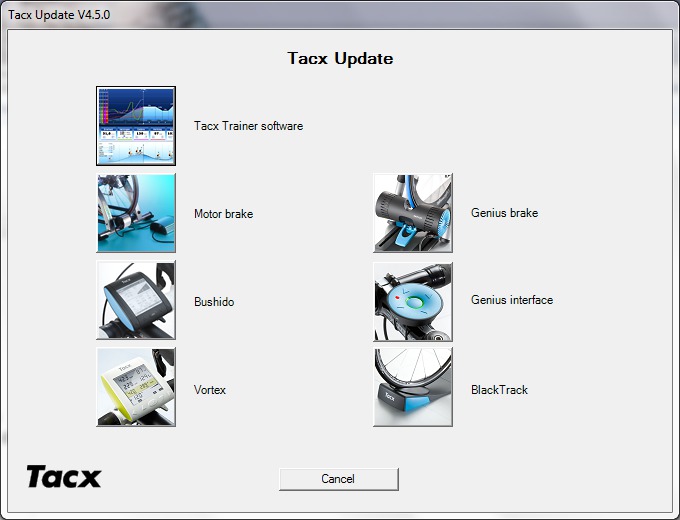Choose the Bushido computer image
This screenshot has width=680, height=520.
coord(136,300)
